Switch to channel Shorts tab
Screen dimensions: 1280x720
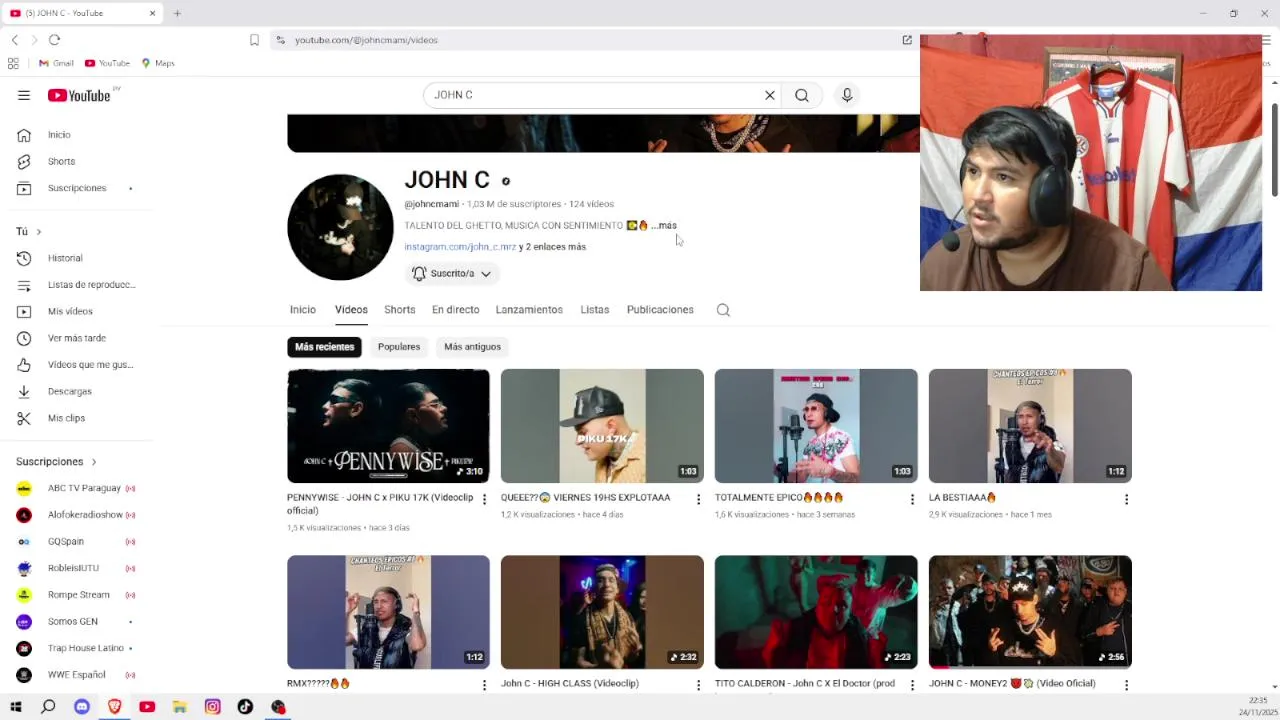tap(400, 310)
